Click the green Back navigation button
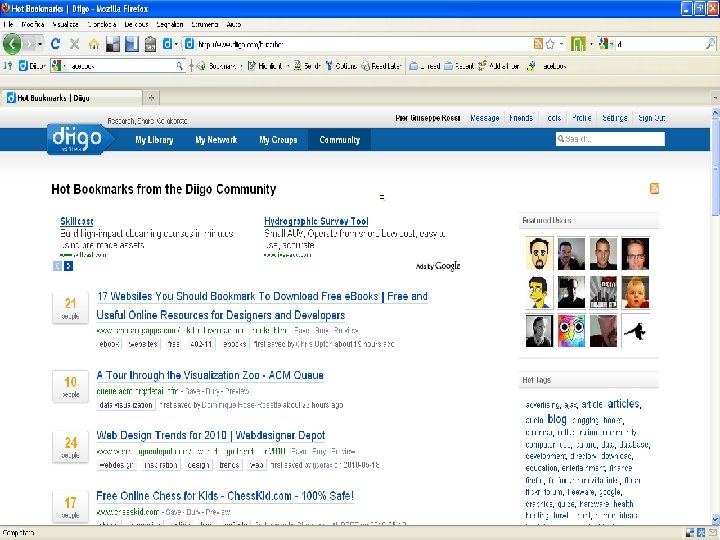The image size is (720, 540). (x=12, y=44)
